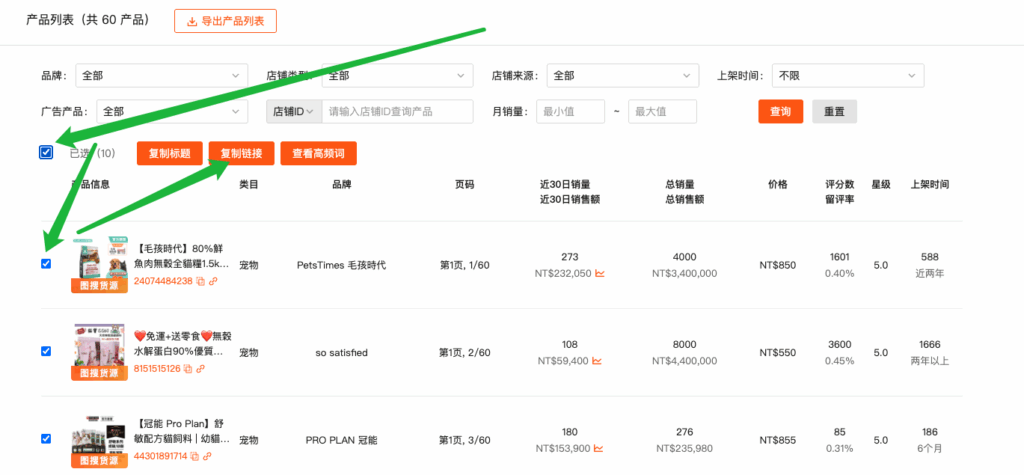This screenshot has width=1024, height=475.
Task: Sort by 价格 column header
Action: coord(777,185)
